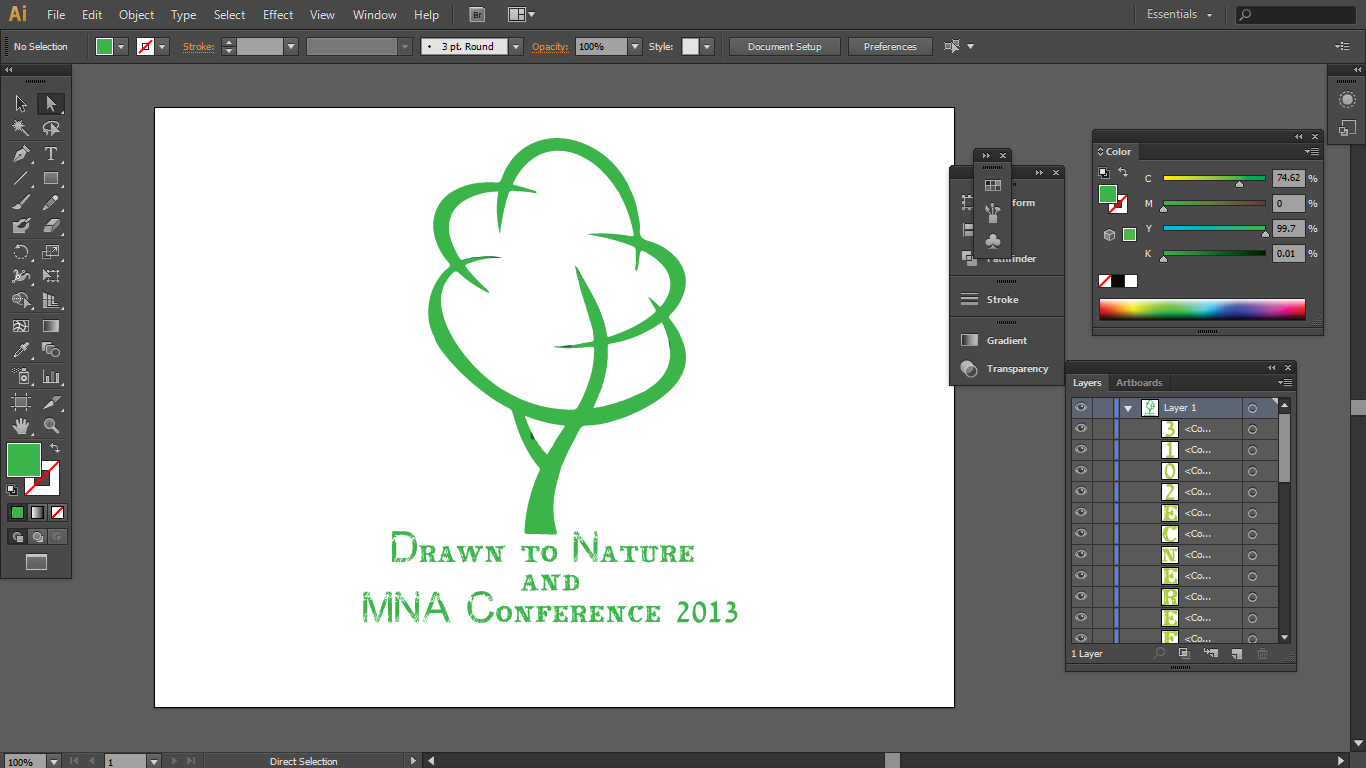Activate the Eyedropper tool

click(x=21, y=350)
